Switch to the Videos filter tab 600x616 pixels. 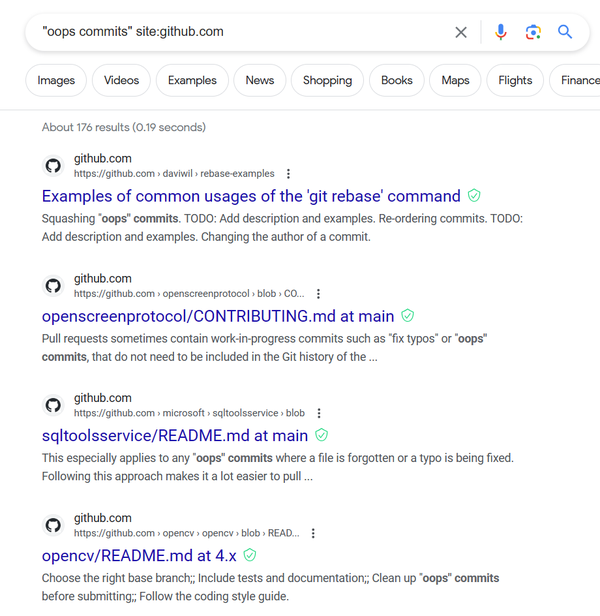[121, 81]
